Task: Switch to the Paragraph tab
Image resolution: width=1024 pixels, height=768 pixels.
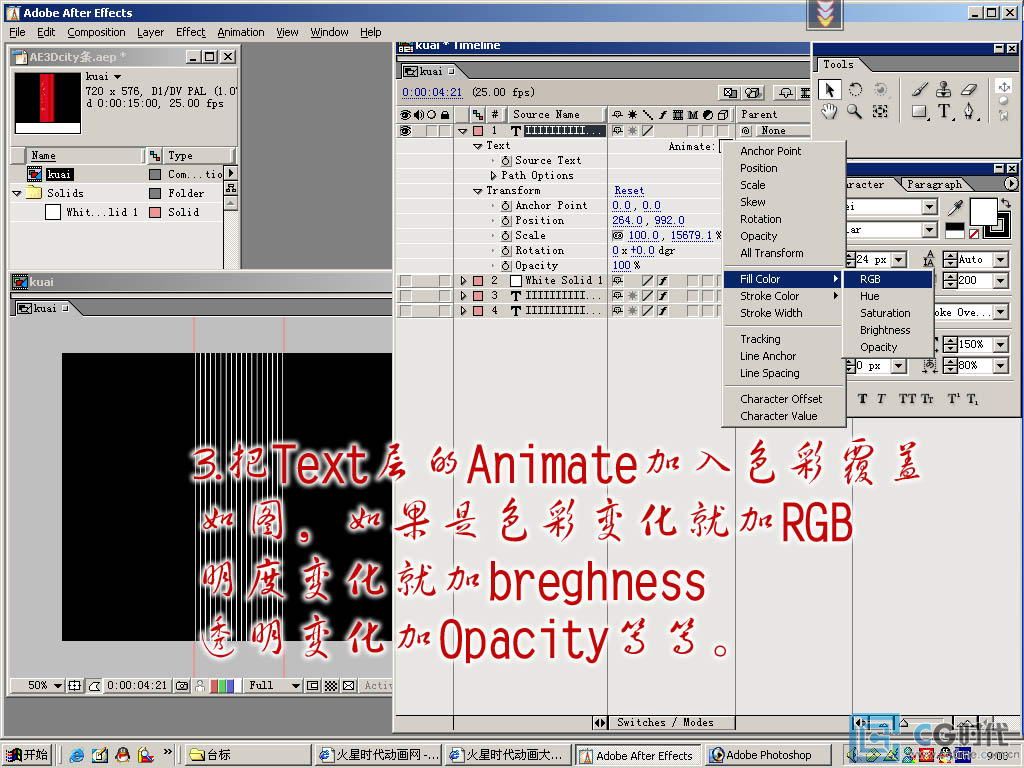Action: pos(935,185)
